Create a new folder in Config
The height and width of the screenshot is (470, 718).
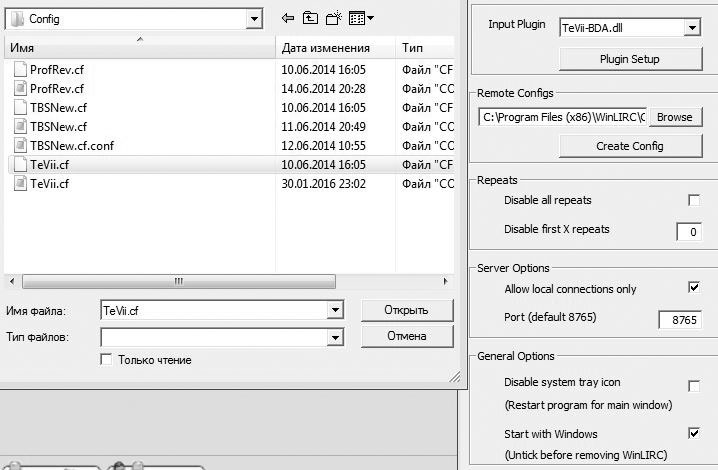tap(334, 18)
